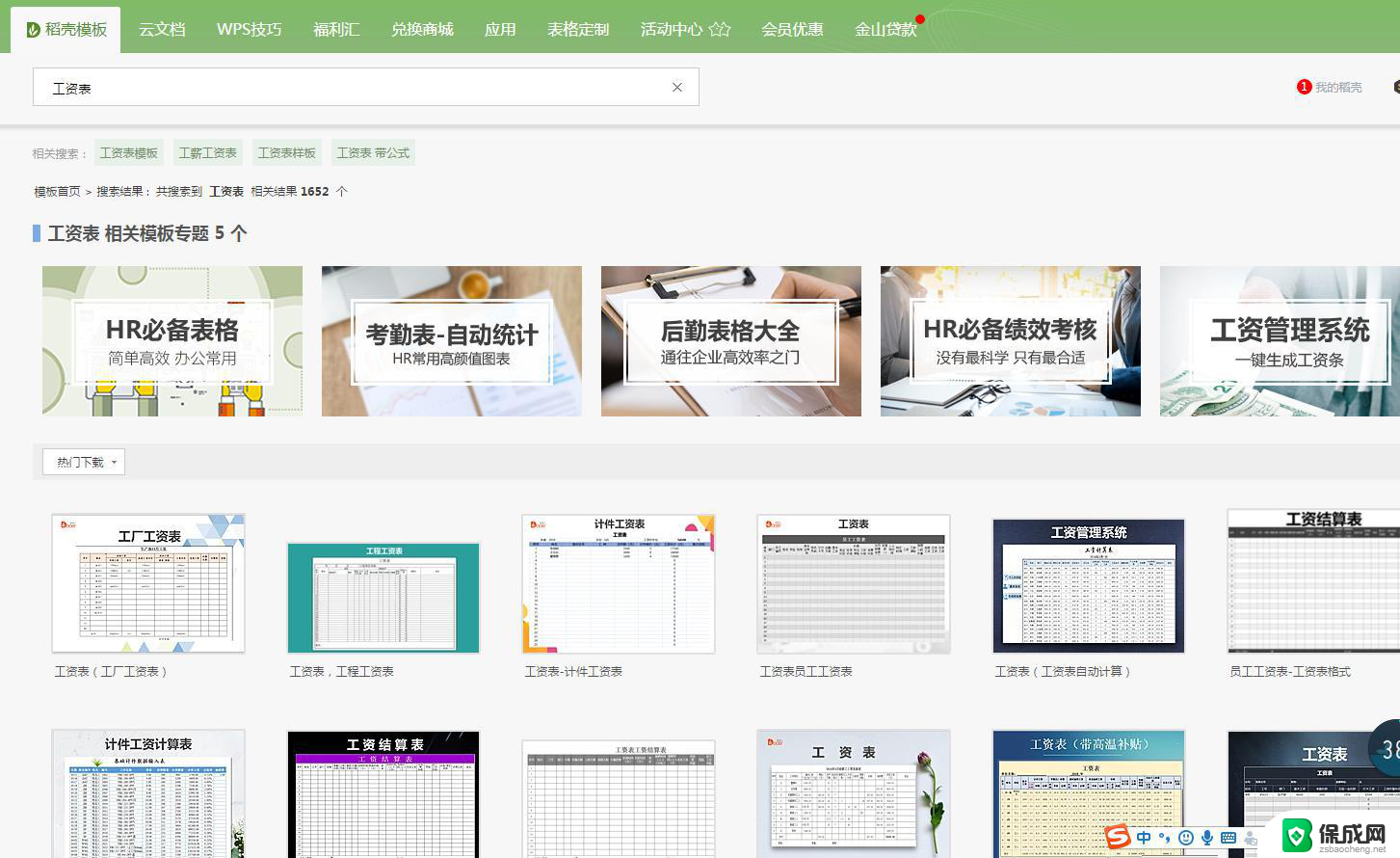Image resolution: width=1400 pixels, height=858 pixels.
Task: Open the 会员优惠 tab
Action: click(x=792, y=30)
